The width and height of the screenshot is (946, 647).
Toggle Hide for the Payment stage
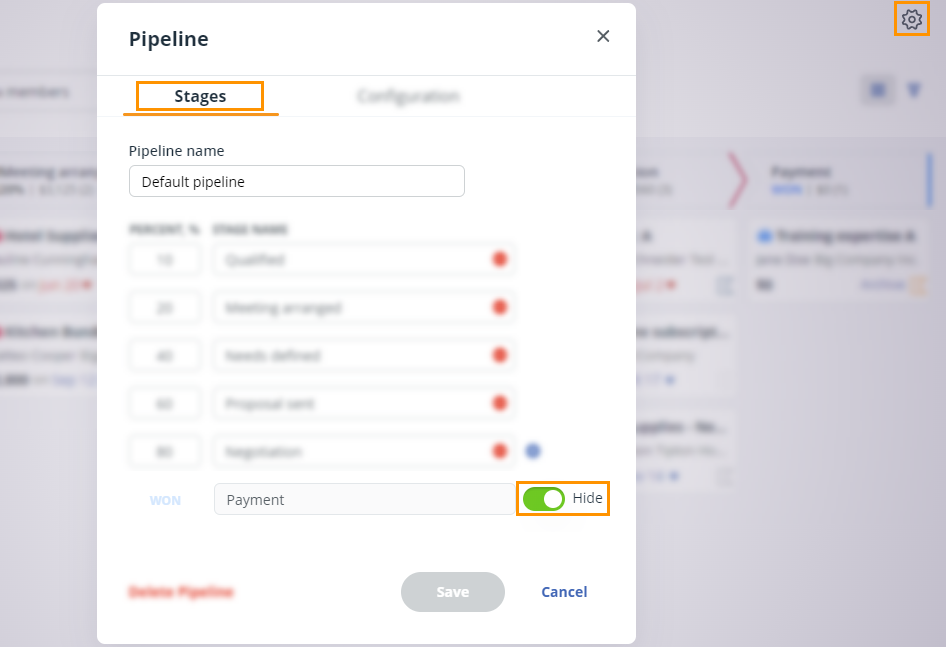[x=545, y=498]
